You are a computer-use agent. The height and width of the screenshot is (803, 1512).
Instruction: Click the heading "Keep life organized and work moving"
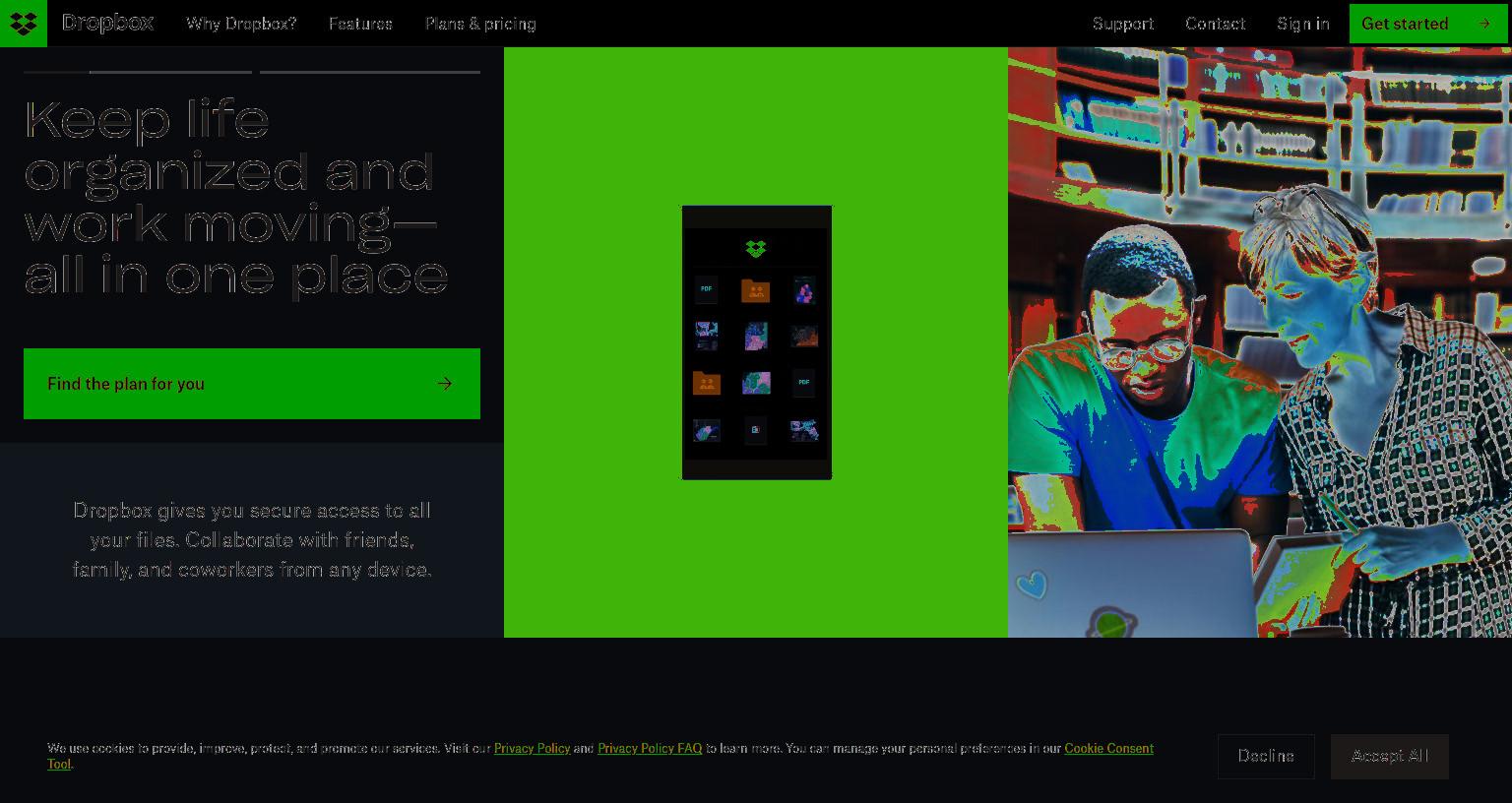(x=236, y=197)
